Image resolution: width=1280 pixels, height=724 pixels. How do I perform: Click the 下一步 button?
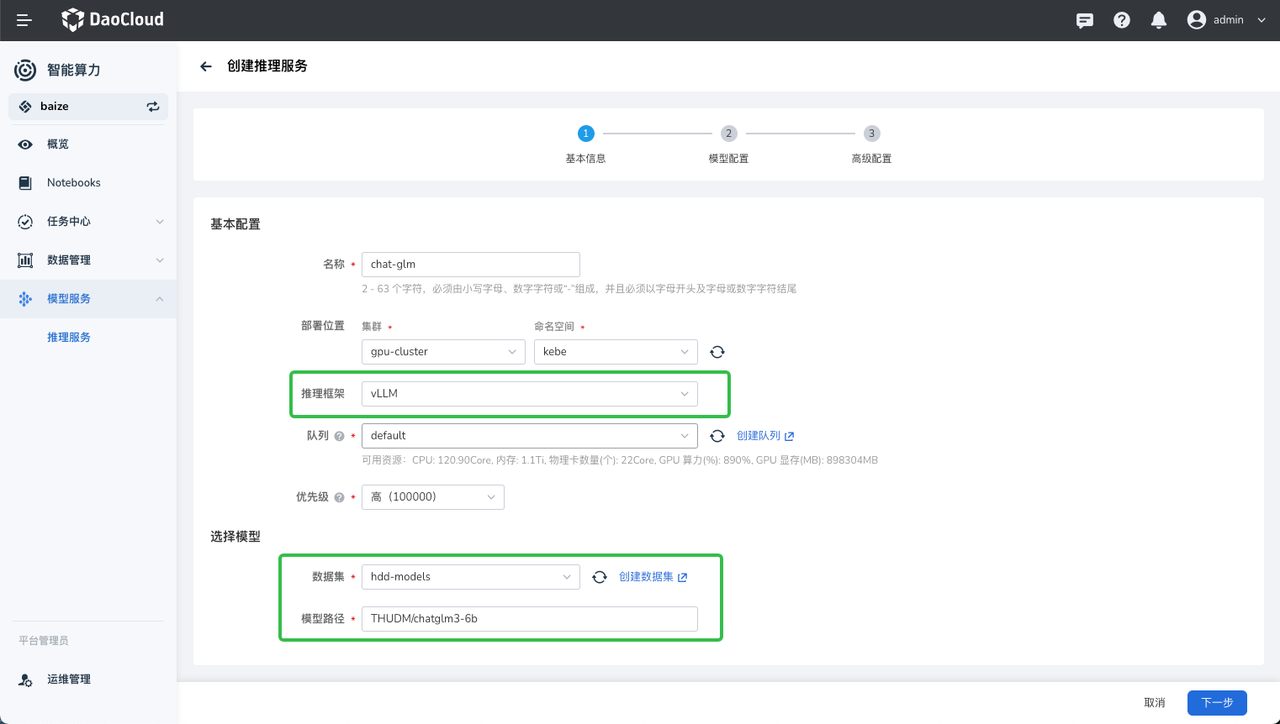1216,702
